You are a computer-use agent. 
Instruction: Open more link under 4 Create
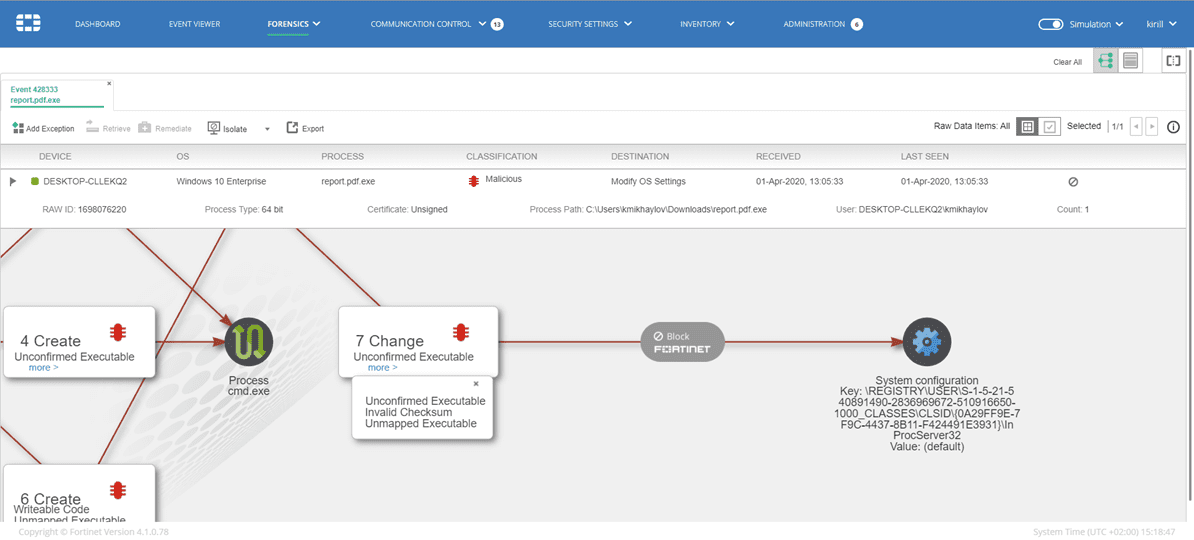pos(43,368)
